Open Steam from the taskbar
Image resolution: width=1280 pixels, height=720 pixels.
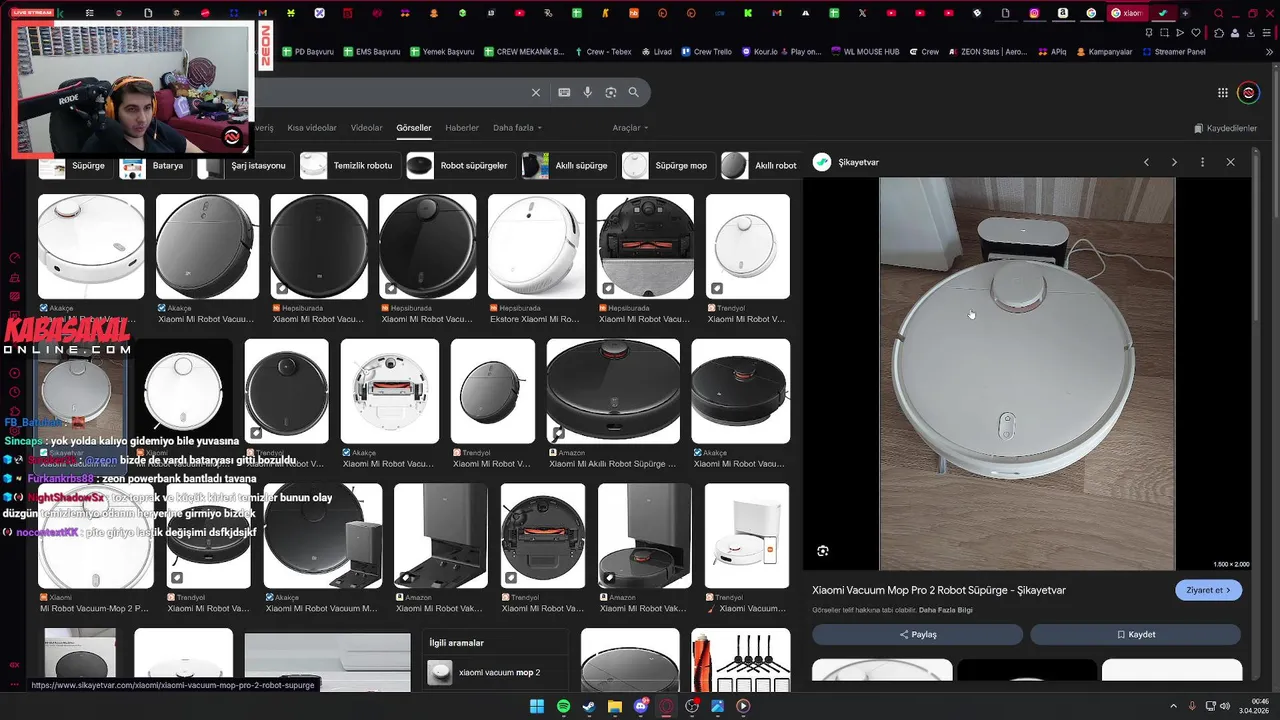tap(589, 706)
